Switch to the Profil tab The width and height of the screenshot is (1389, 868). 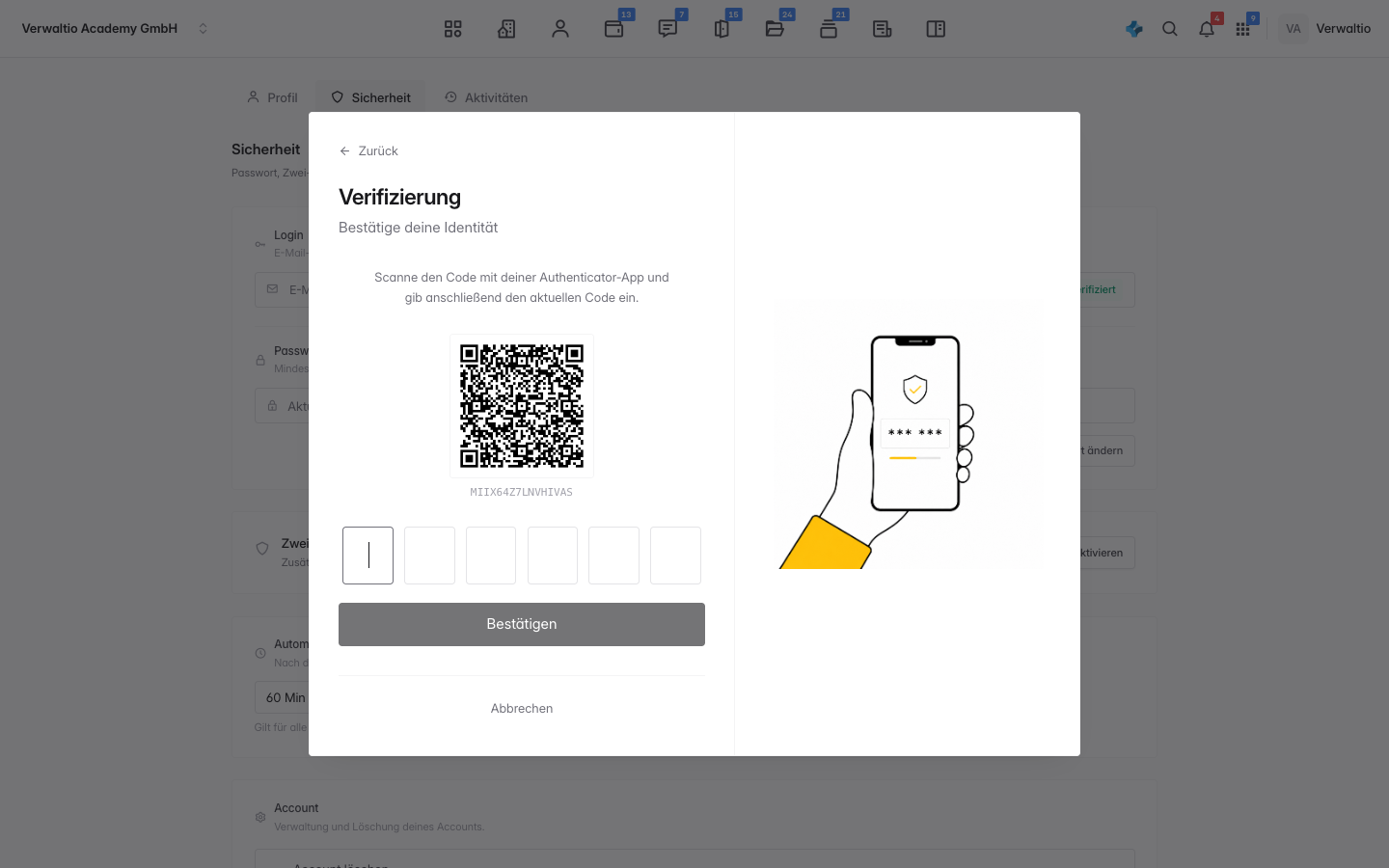[272, 97]
